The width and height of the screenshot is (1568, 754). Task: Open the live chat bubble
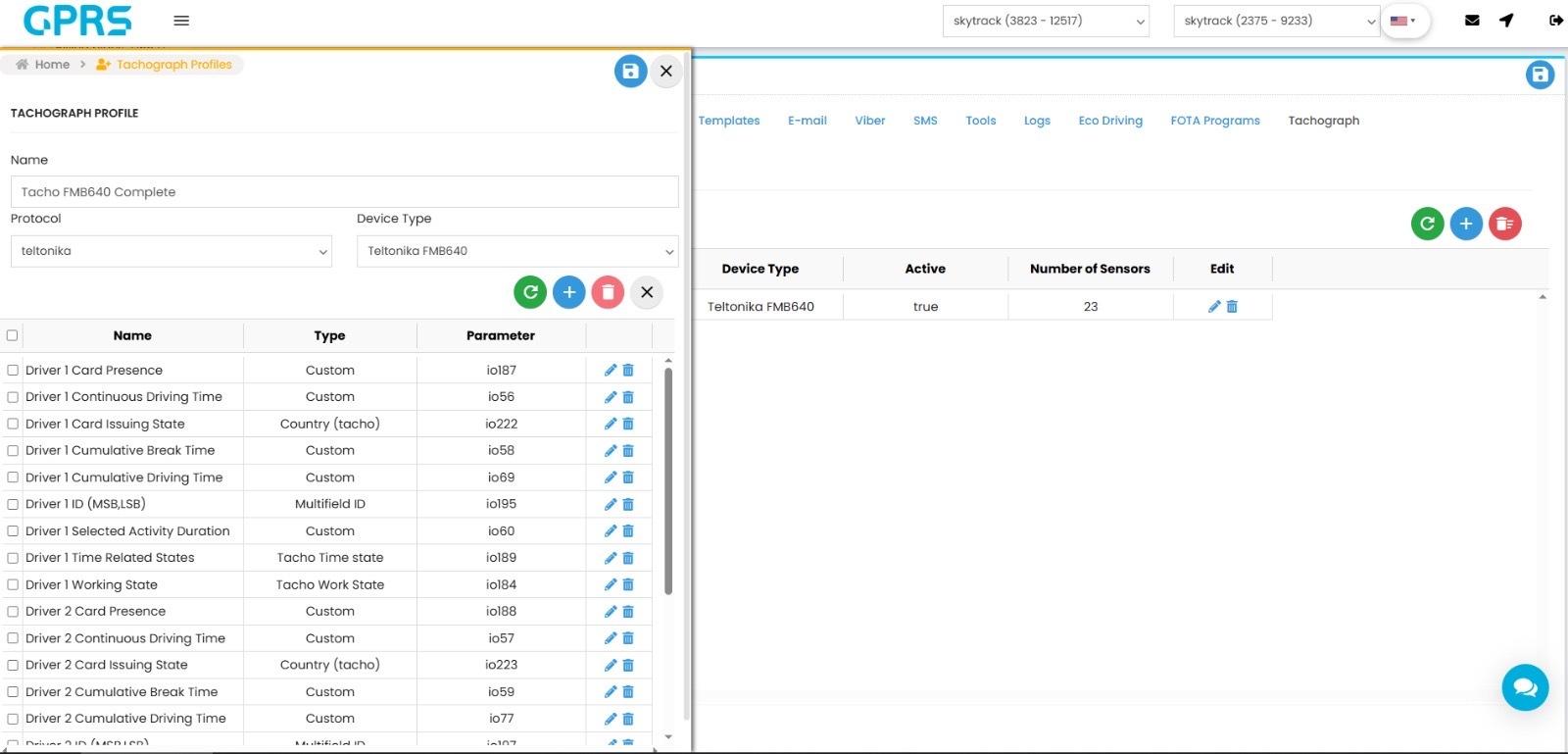pos(1526,687)
